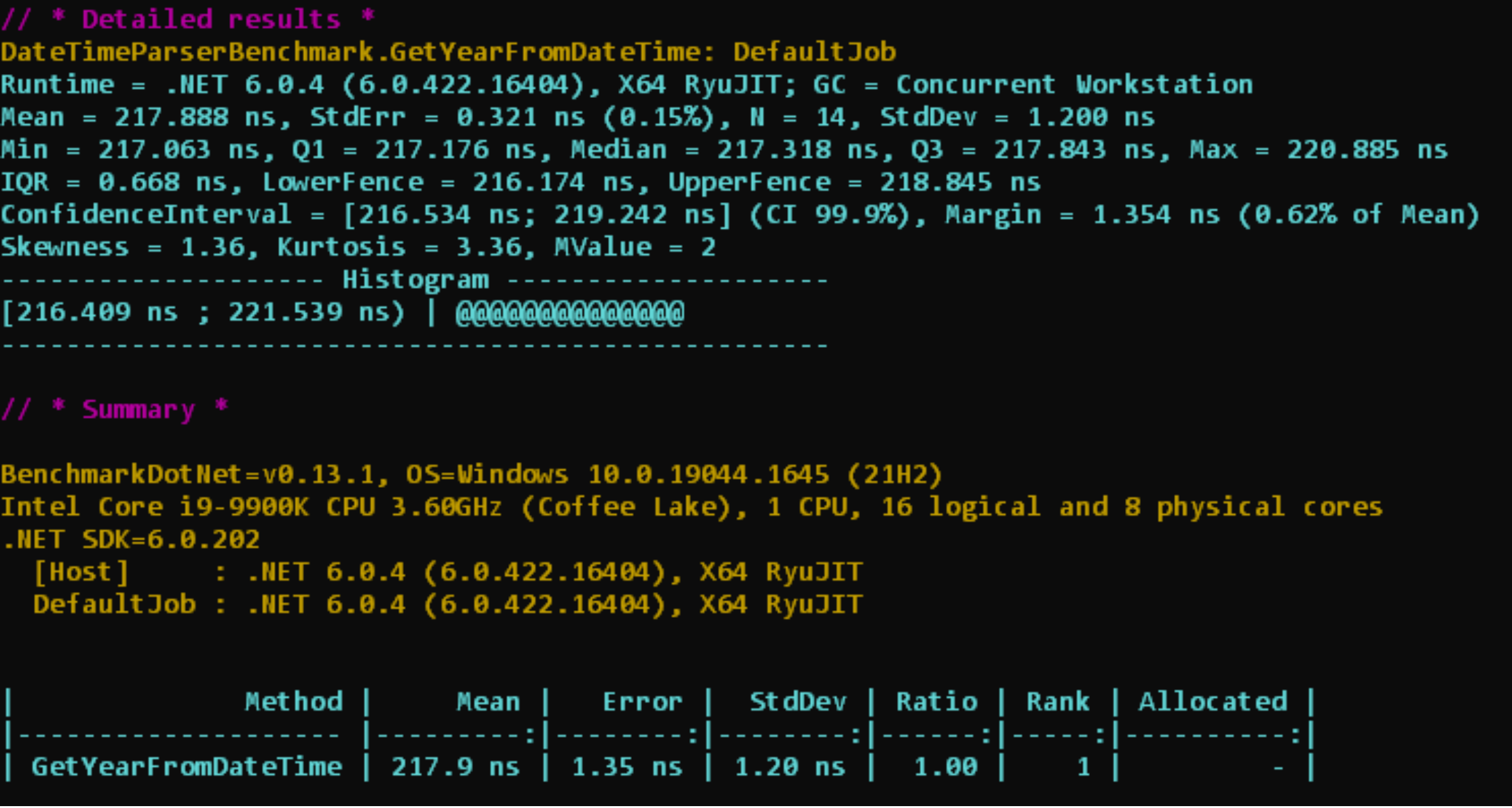Click the GetYearFromDateTime table row cell
The image size is (1512, 808).
pyautogui.click(x=187, y=767)
